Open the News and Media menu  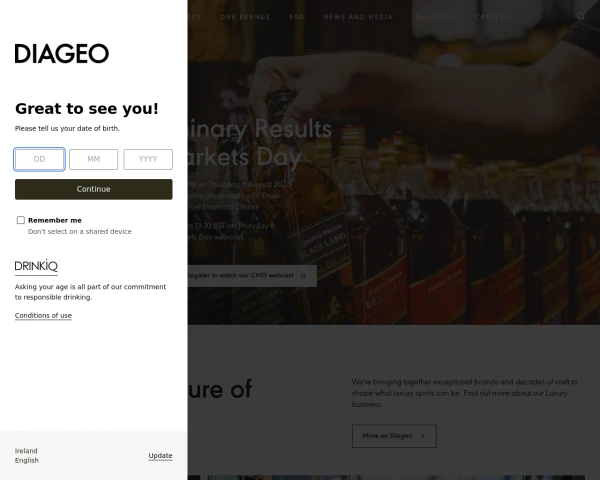[x=358, y=17]
